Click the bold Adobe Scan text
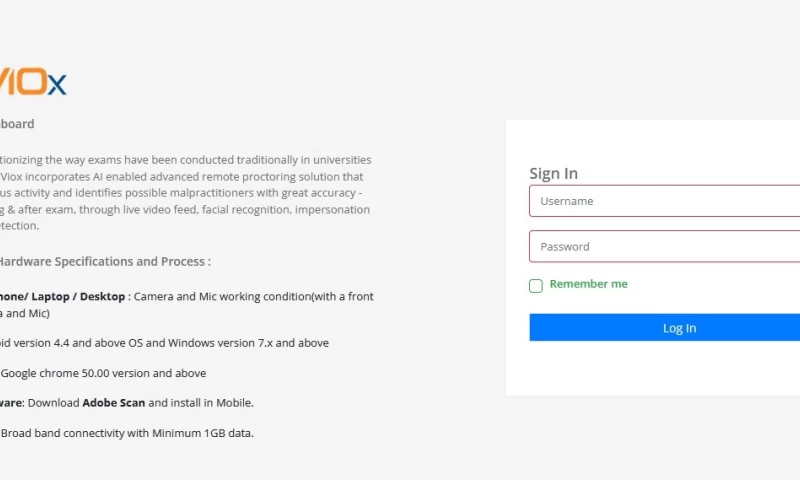 114,403
